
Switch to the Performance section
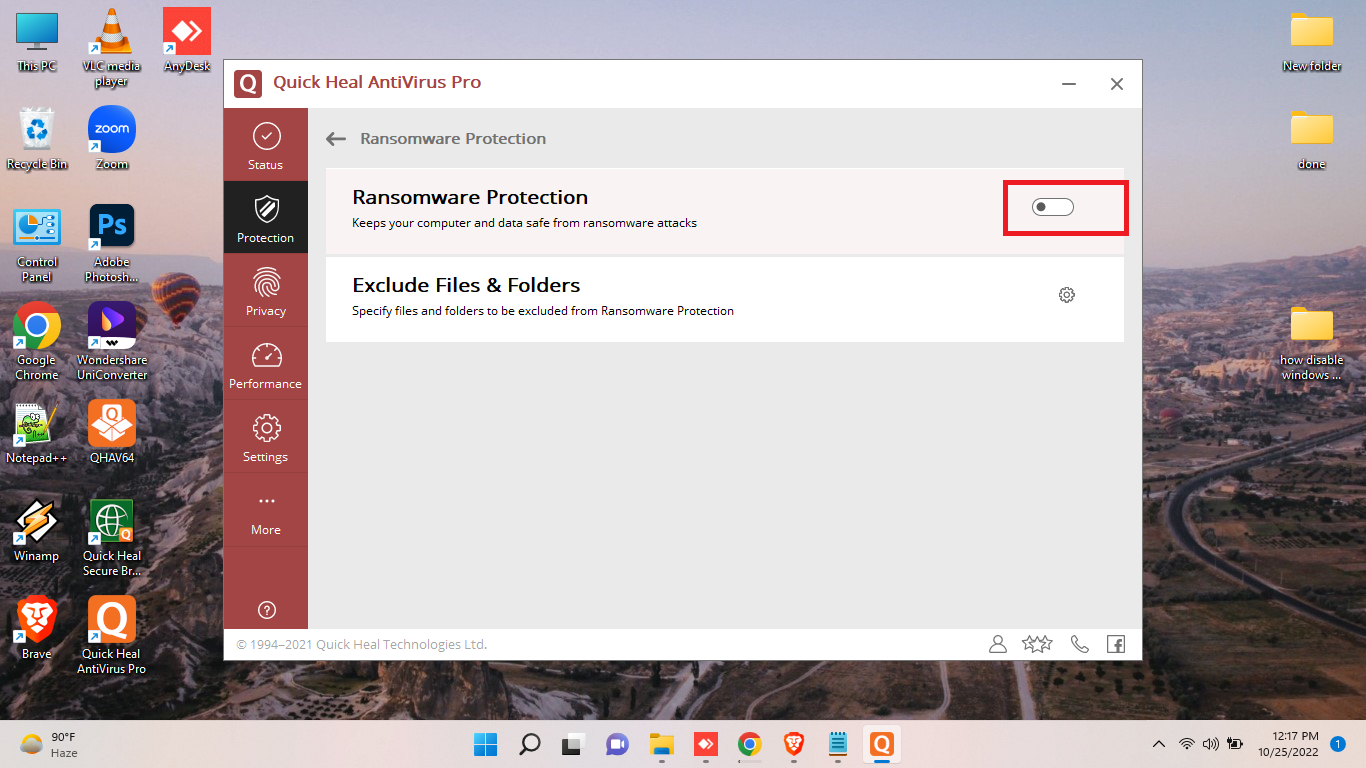tap(266, 364)
